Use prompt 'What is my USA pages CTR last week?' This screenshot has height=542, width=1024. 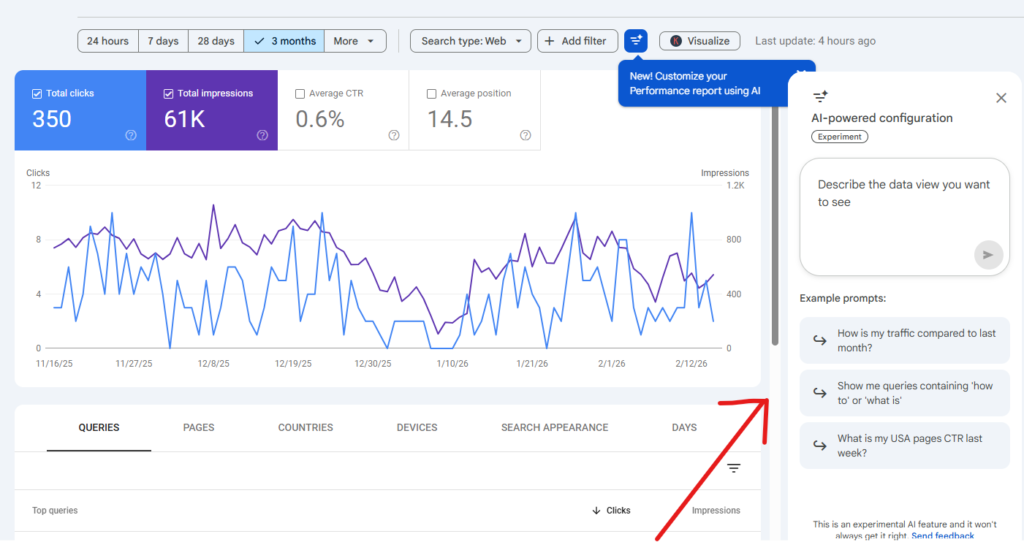904,445
